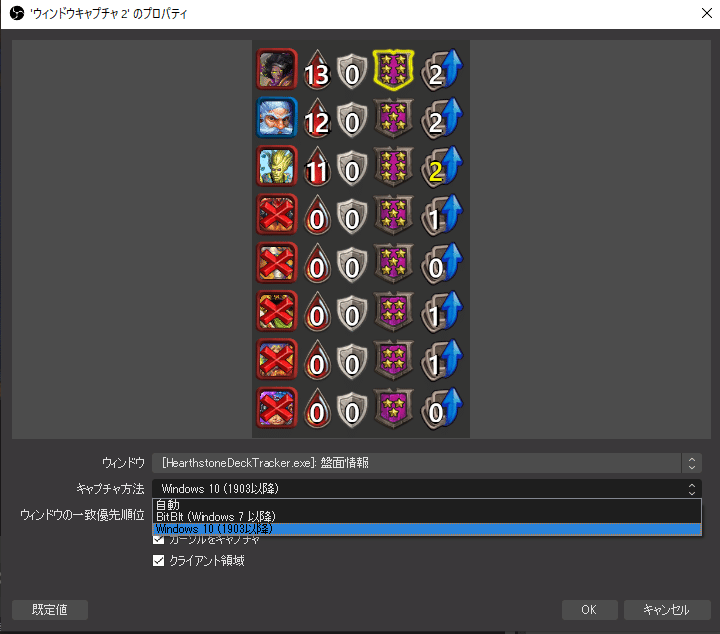Click the yellow number 2 upgrade arrow icon

[442, 167]
